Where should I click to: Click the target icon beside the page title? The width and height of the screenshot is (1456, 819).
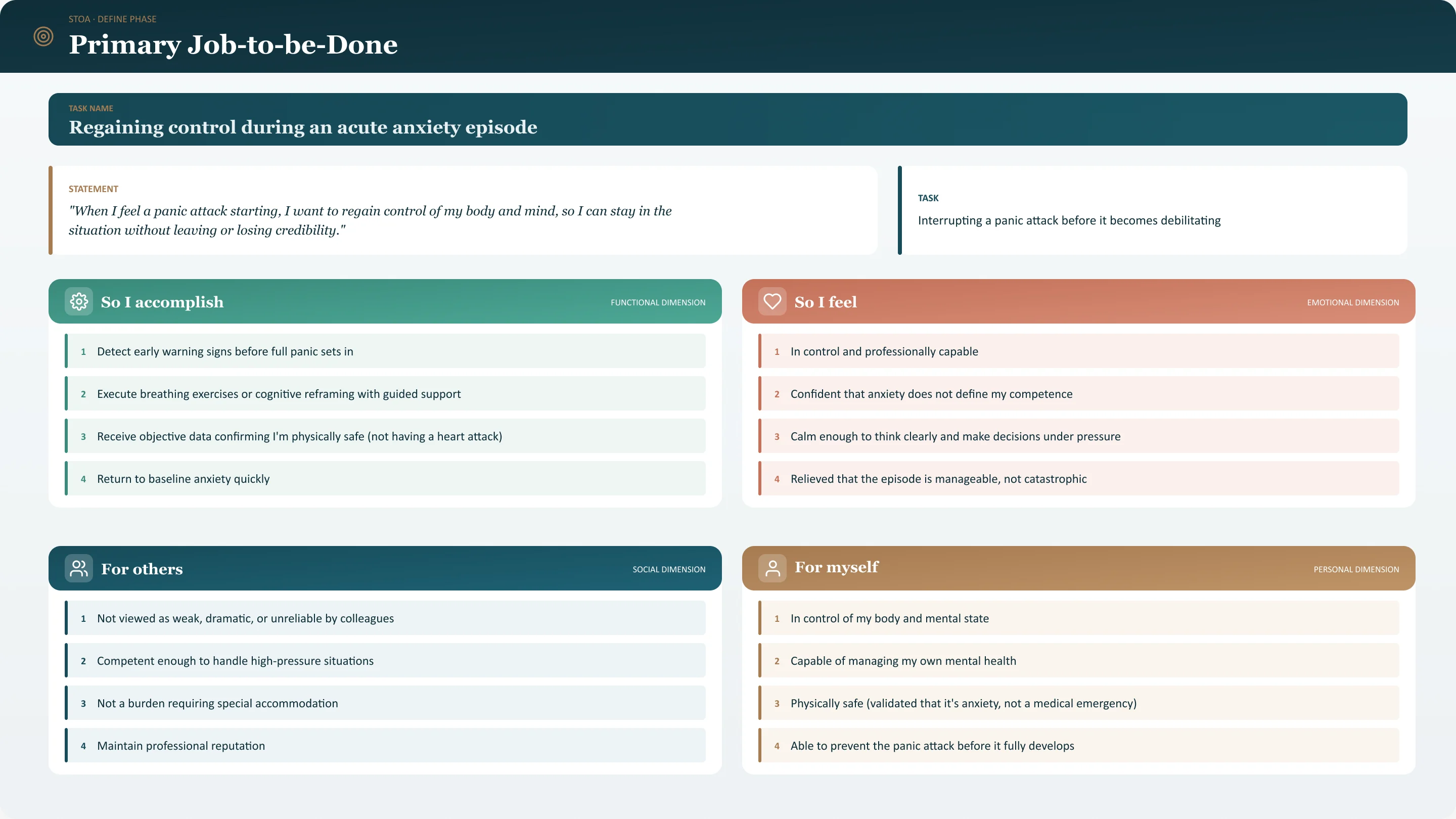click(43, 37)
